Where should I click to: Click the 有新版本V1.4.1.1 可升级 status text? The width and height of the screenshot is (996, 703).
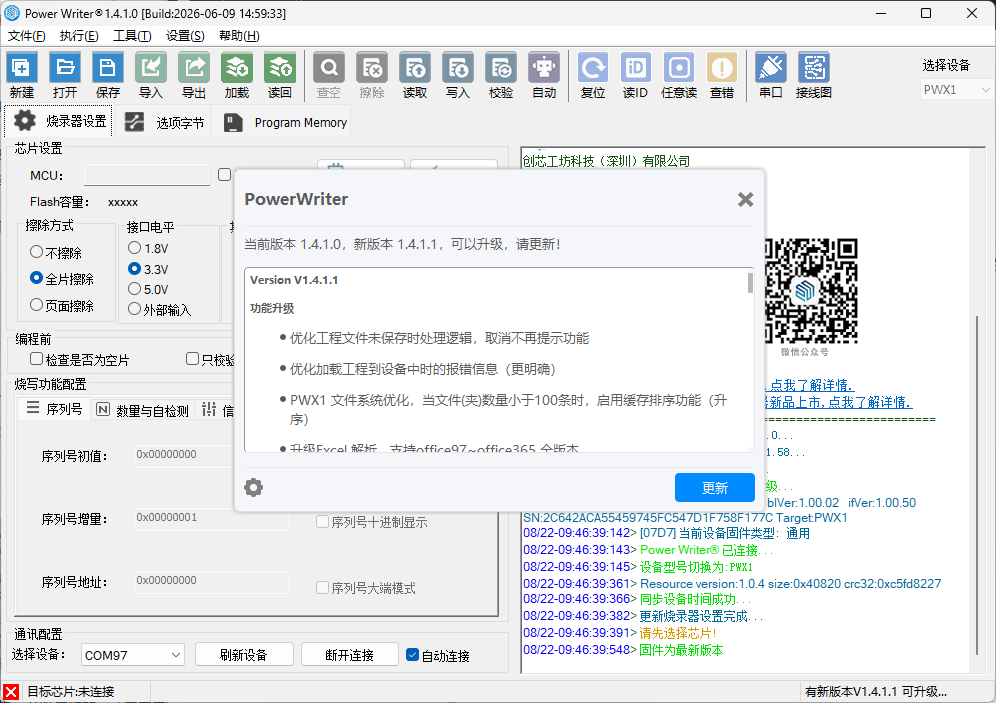pos(876,692)
